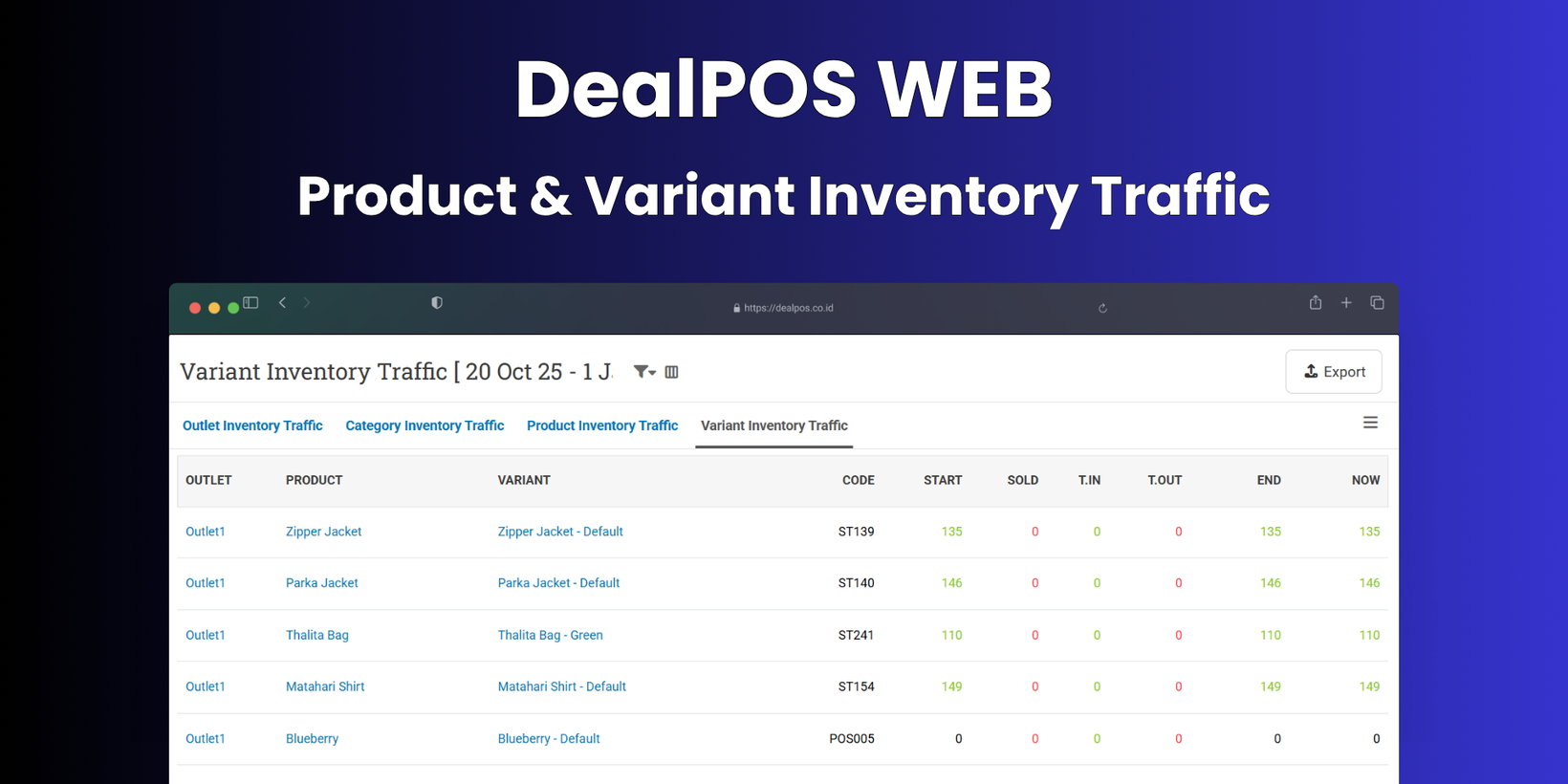Click the dealpos.co.id address bar
The width and height of the screenshot is (1568, 784).
783,308
